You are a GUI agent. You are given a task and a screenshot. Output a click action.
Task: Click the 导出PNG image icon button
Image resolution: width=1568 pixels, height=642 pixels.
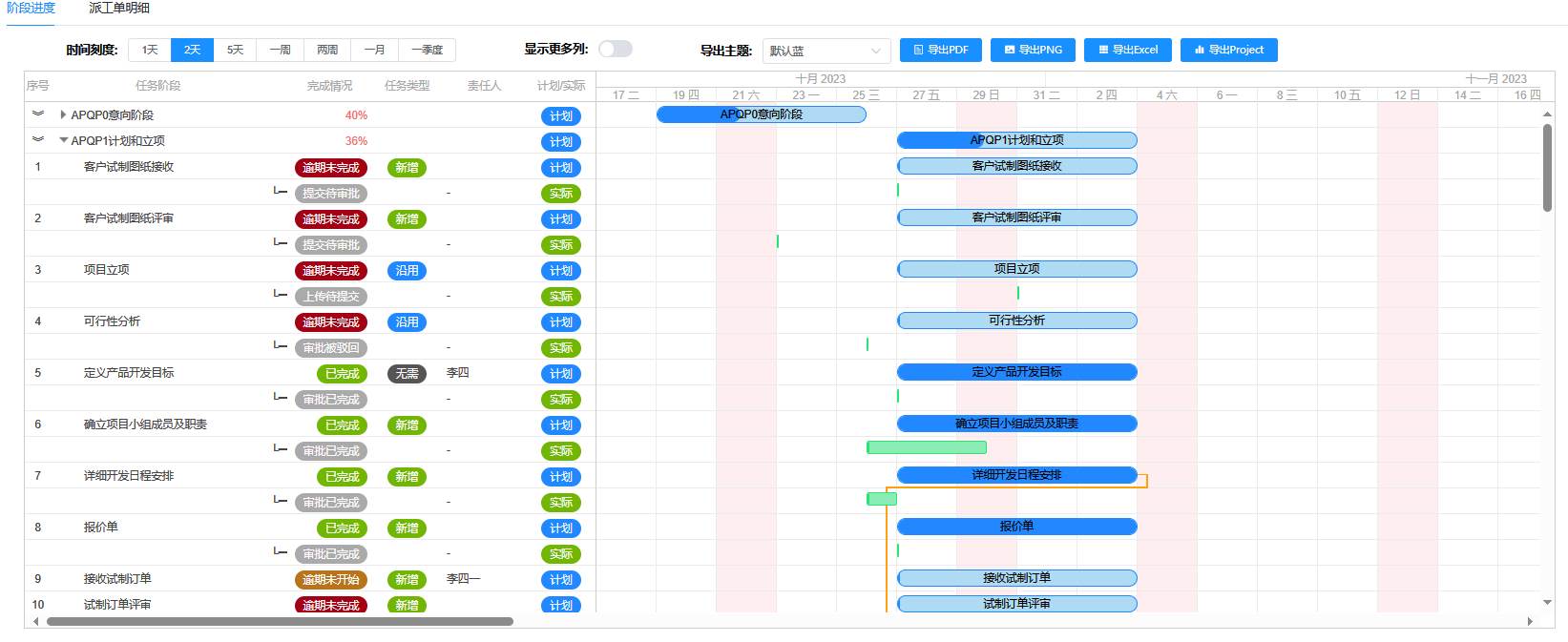tap(1033, 50)
